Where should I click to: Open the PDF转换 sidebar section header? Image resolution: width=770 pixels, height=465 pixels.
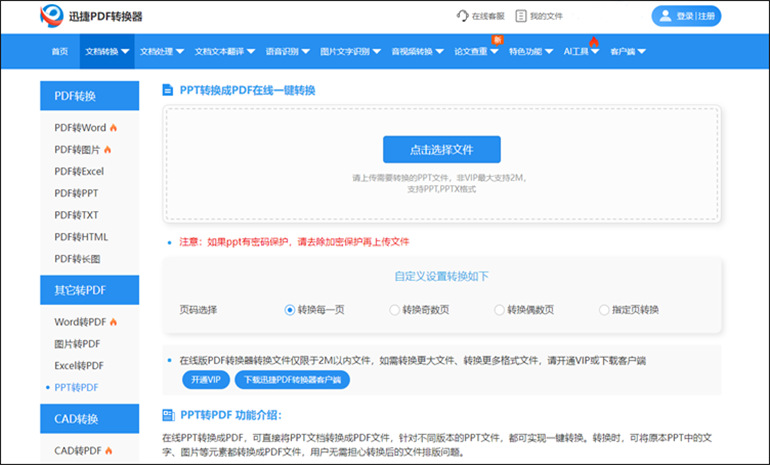pyautogui.click(x=89, y=96)
